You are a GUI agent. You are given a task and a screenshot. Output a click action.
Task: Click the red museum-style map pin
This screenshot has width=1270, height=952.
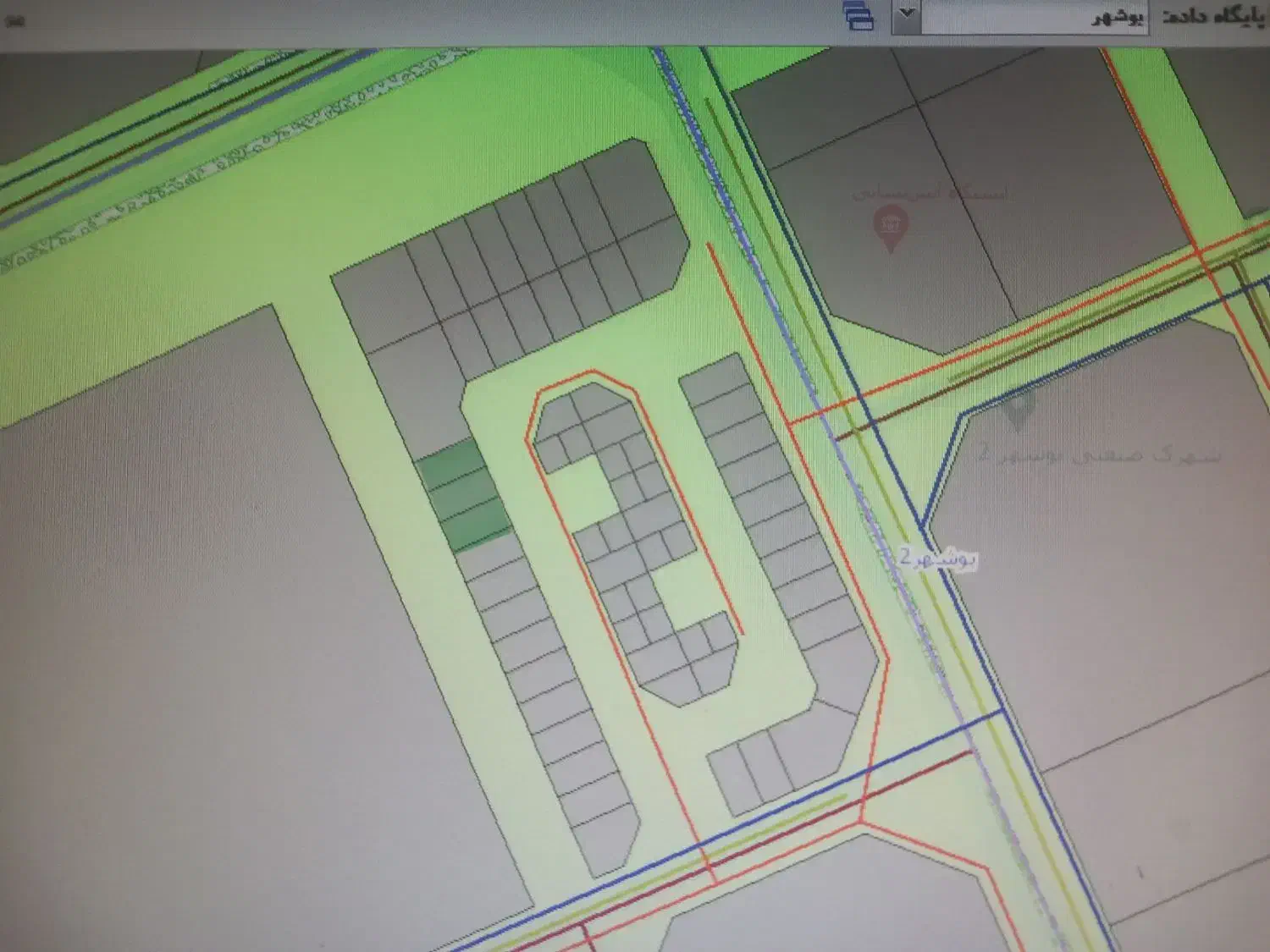click(x=890, y=228)
